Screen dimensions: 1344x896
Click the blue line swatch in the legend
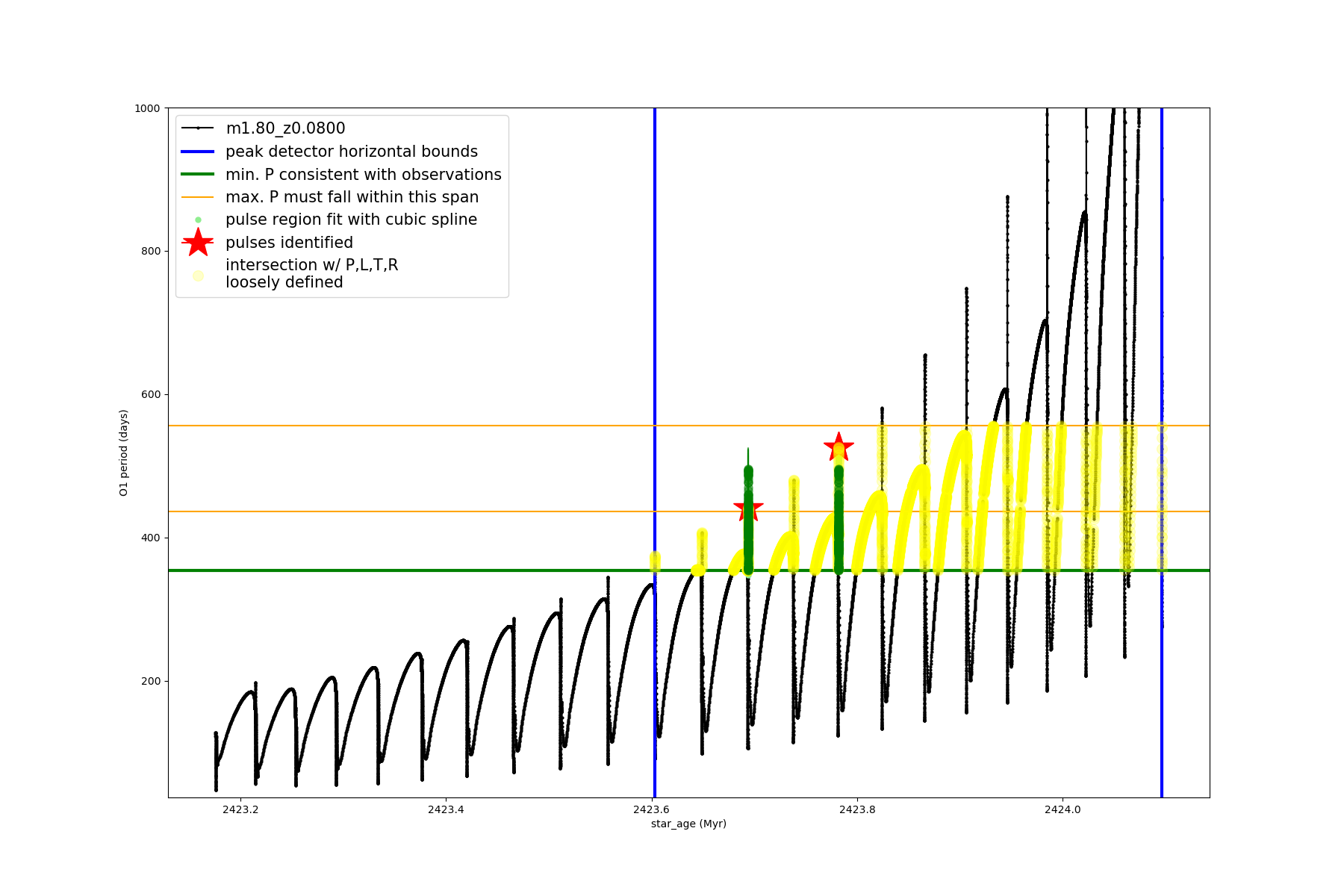[198, 152]
